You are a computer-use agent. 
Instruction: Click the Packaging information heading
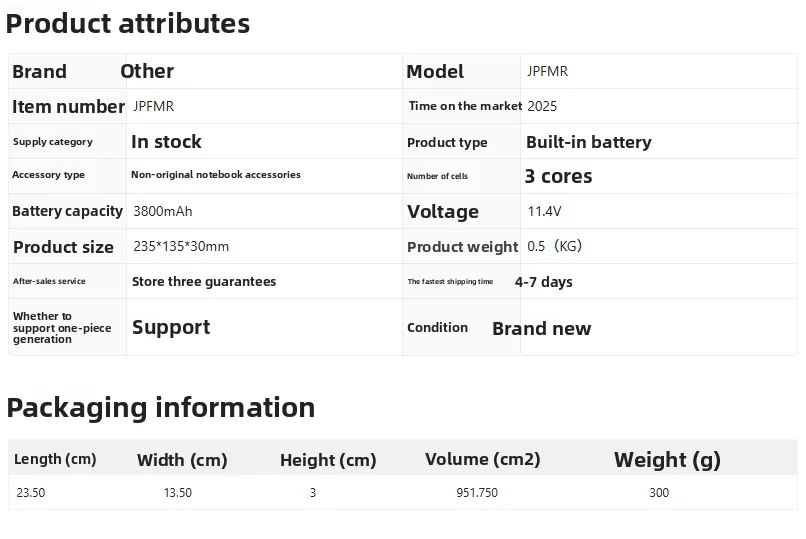point(160,408)
